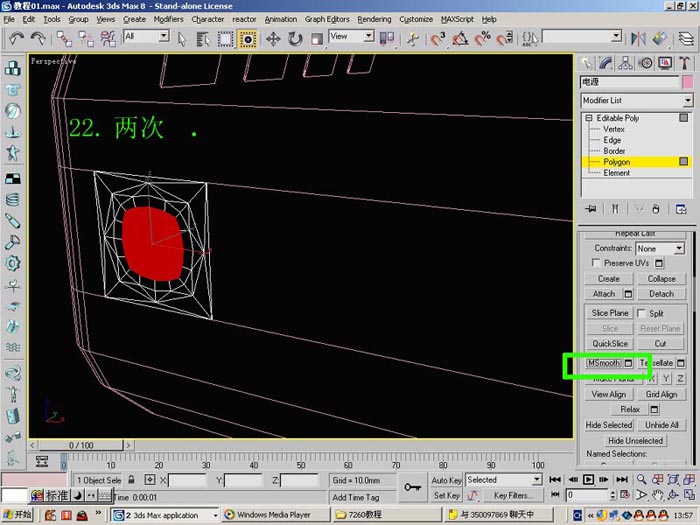Screen dimensions: 700x525
Task: Activate the Select and Scale tool
Action: [317, 39]
